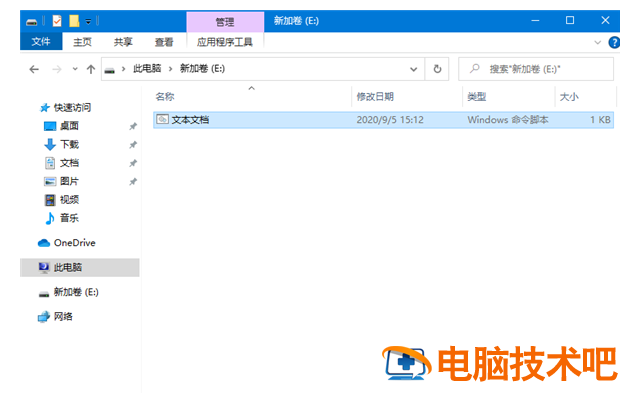Click the music note icon of 音乐
Image resolution: width=624 pixels, height=393 pixels.
[x=49, y=218]
